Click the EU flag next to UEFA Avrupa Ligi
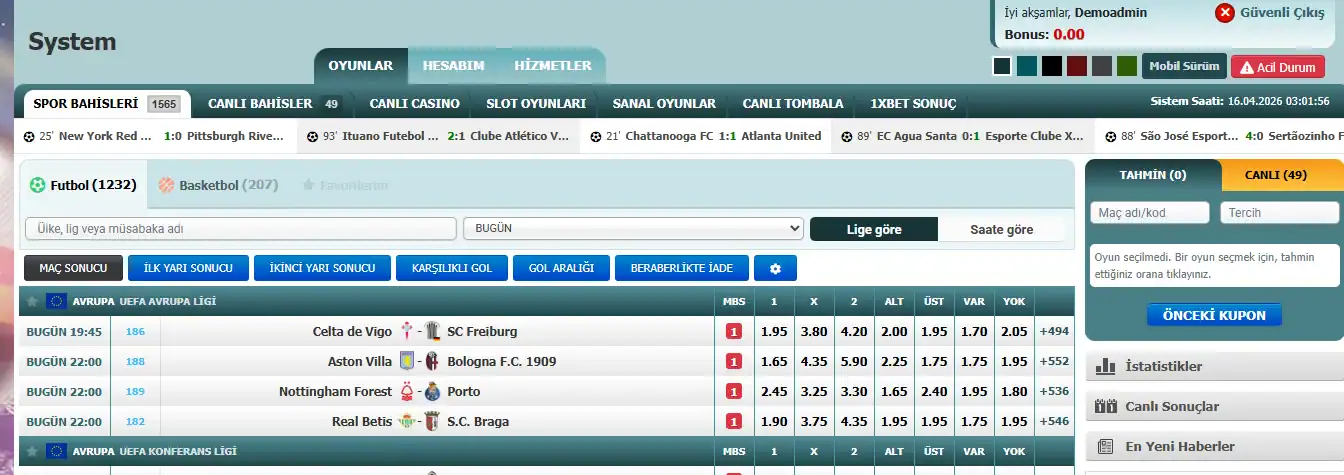Screen dimensions: 1344x475 point(56,301)
